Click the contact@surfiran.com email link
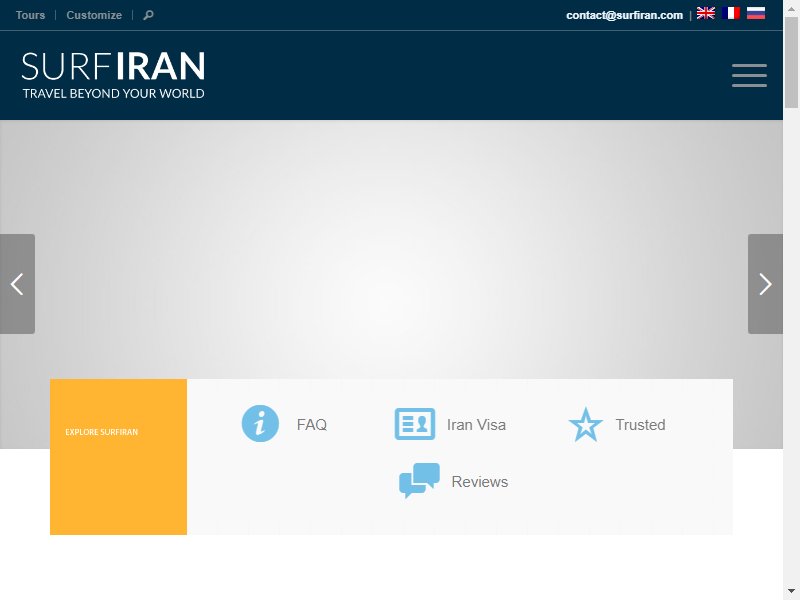The width and height of the screenshot is (800, 600). point(624,15)
